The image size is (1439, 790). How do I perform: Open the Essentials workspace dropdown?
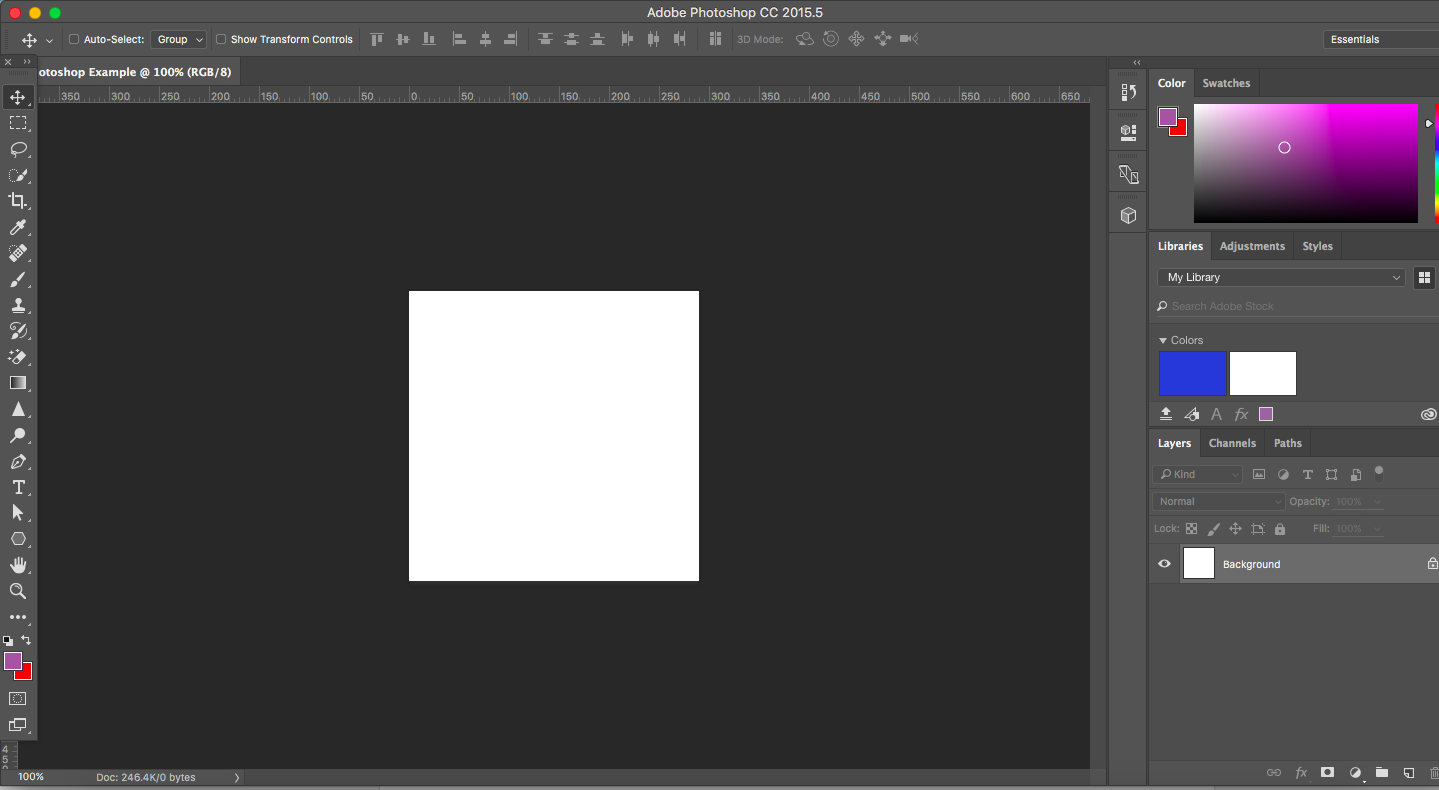(1380, 39)
